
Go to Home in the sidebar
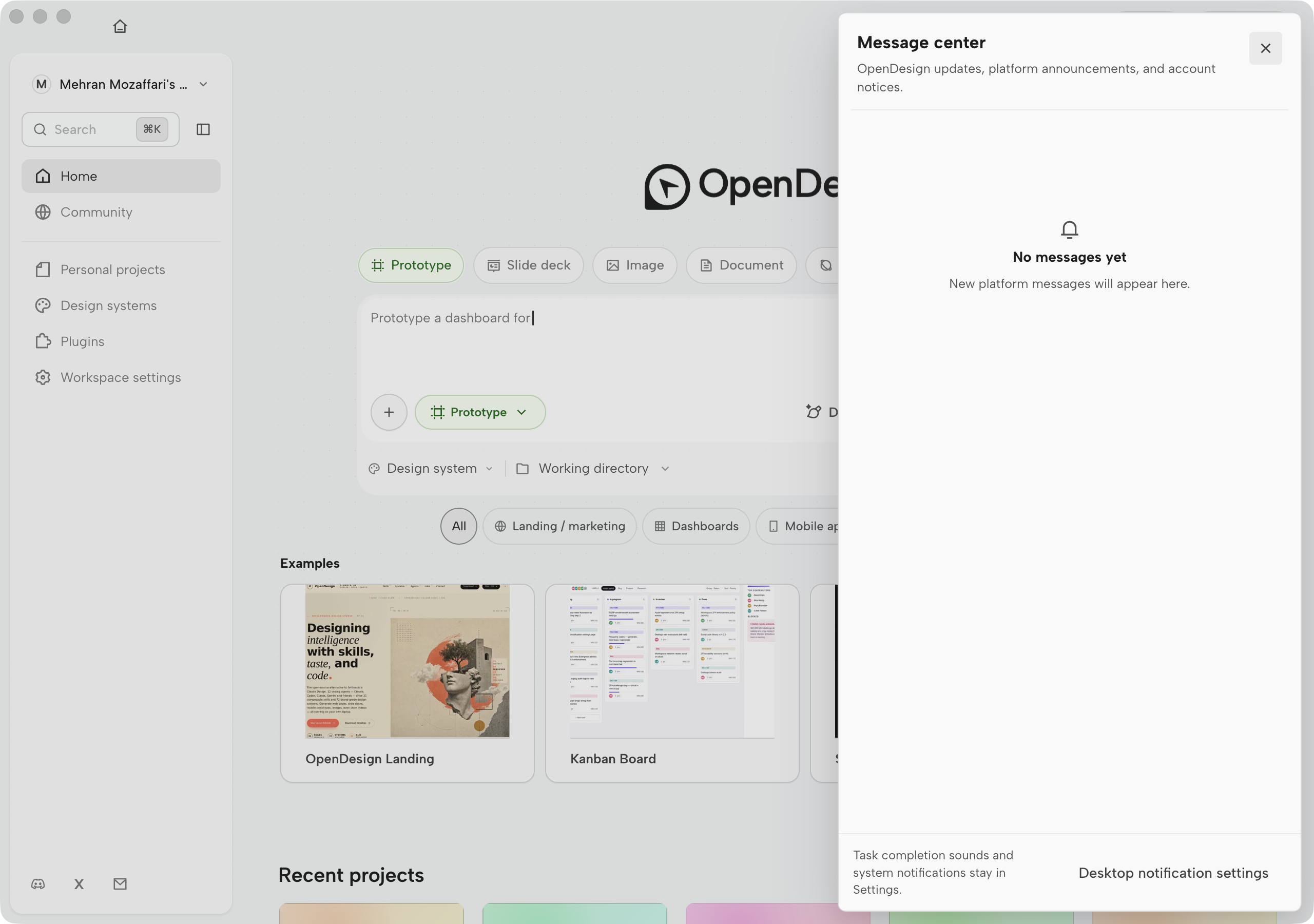click(121, 176)
